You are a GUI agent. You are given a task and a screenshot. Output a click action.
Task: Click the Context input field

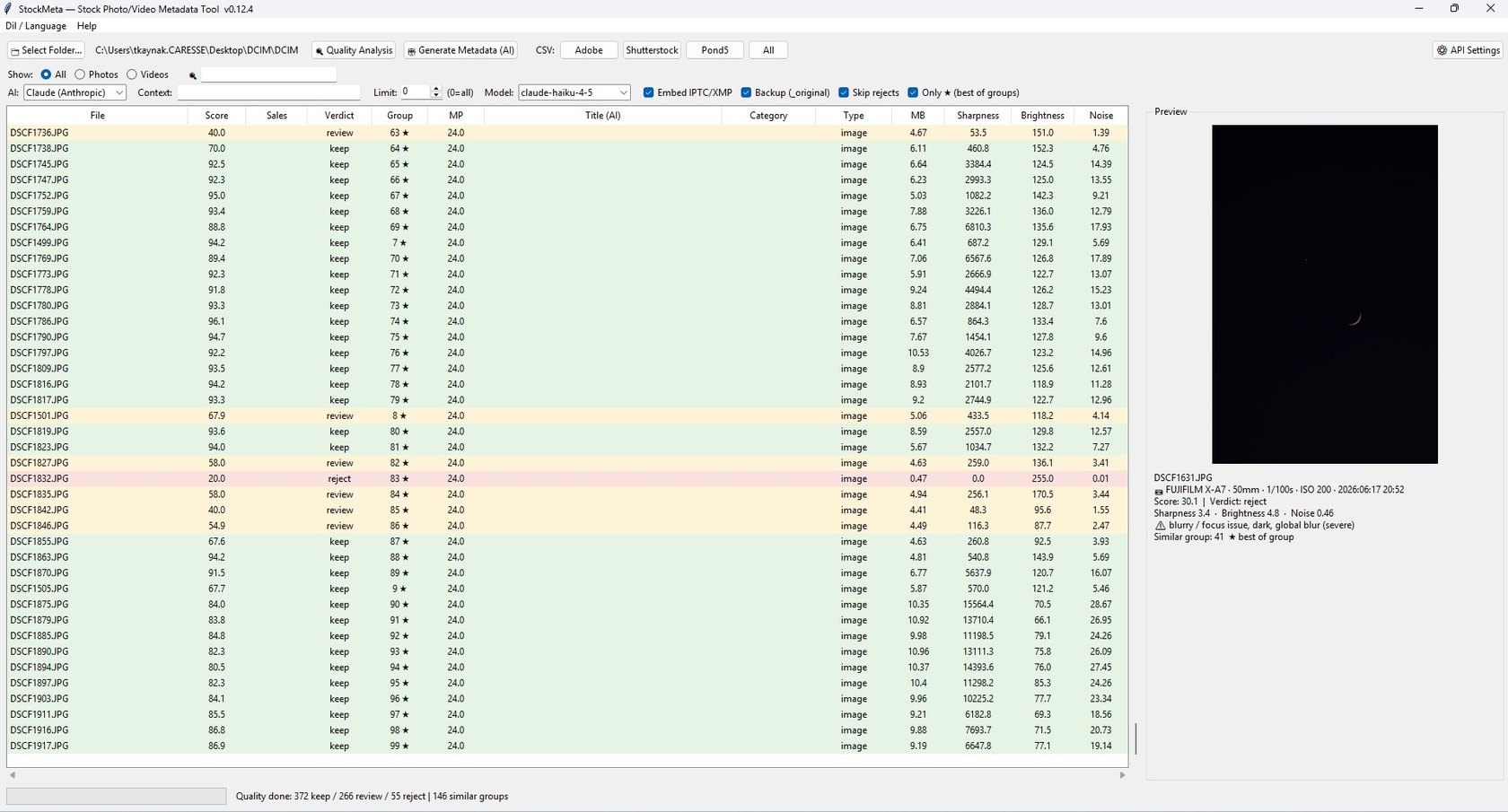click(268, 92)
